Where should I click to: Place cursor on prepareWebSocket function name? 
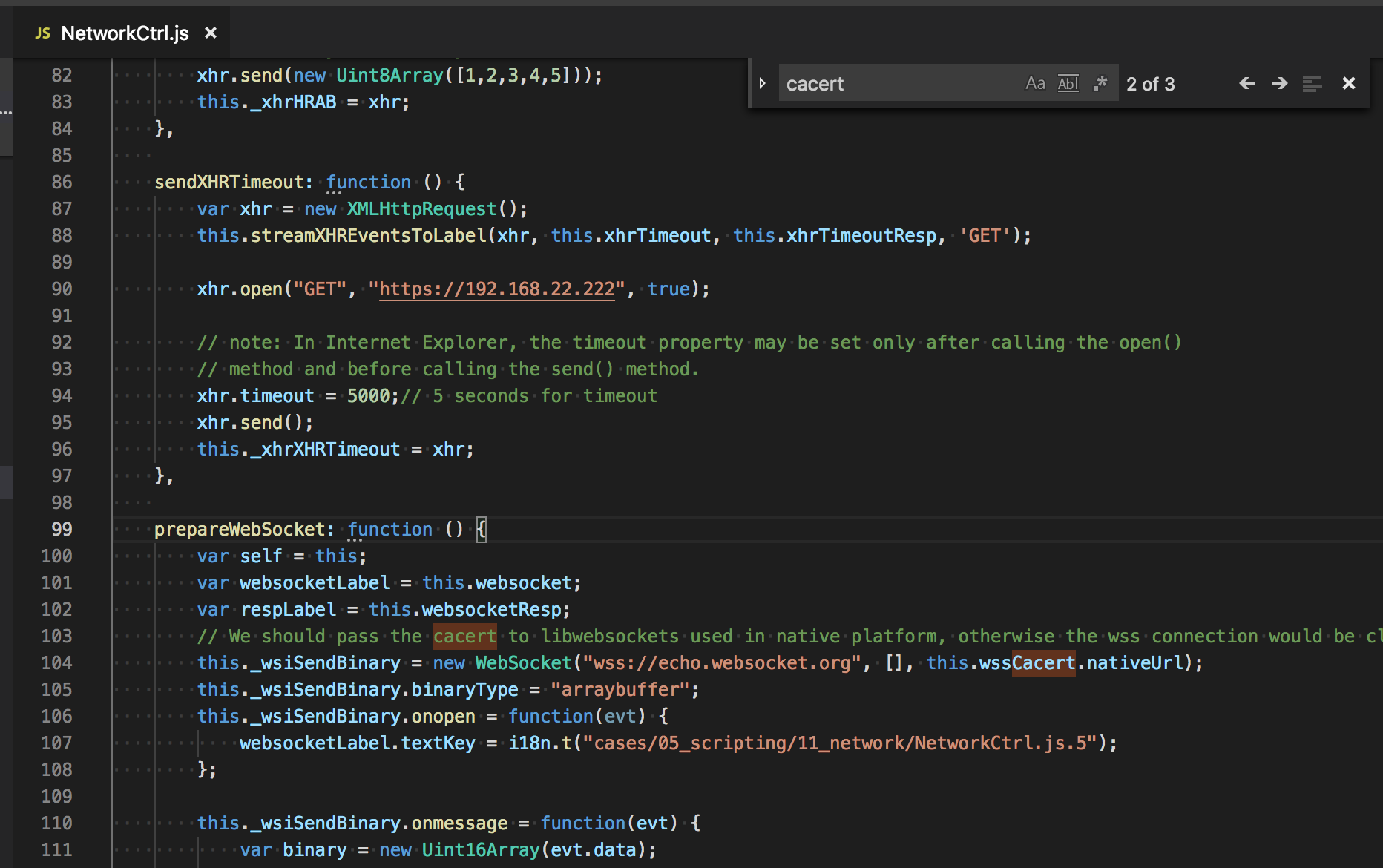[x=243, y=529]
